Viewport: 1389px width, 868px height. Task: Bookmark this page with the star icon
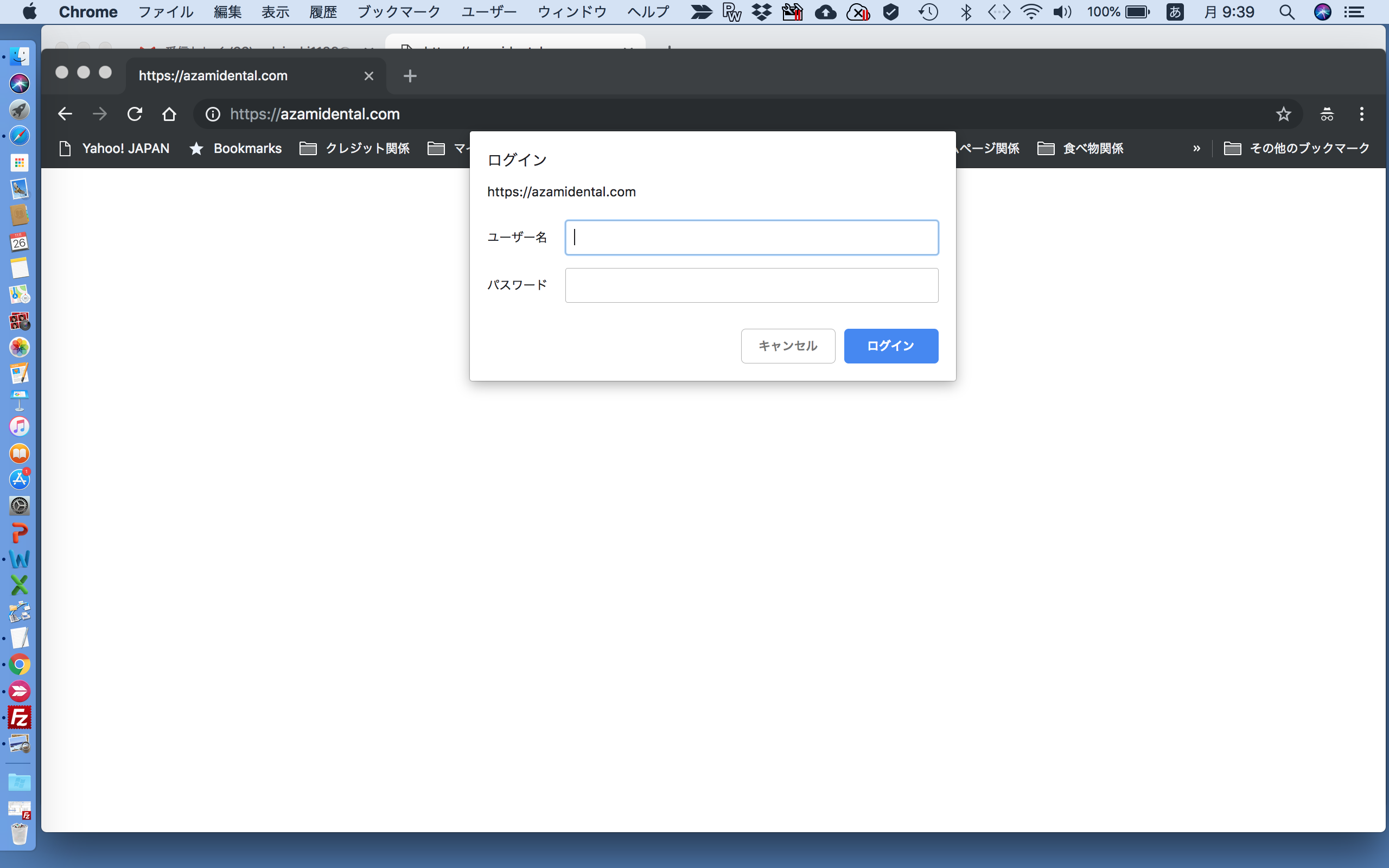point(1283,114)
